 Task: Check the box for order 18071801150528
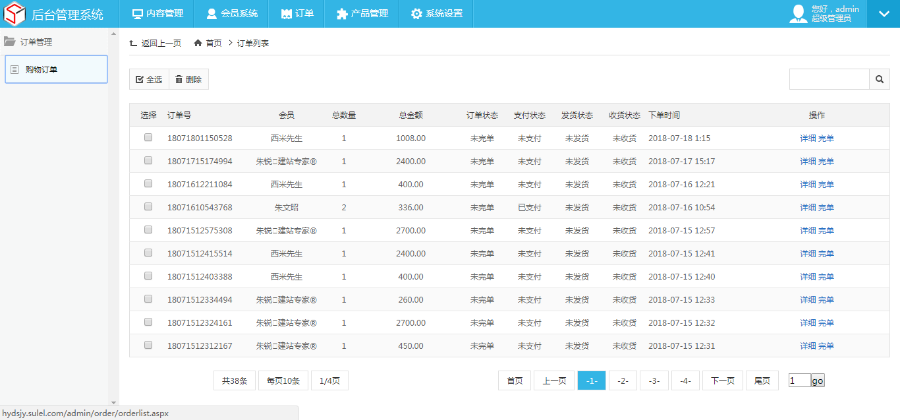click(x=148, y=138)
